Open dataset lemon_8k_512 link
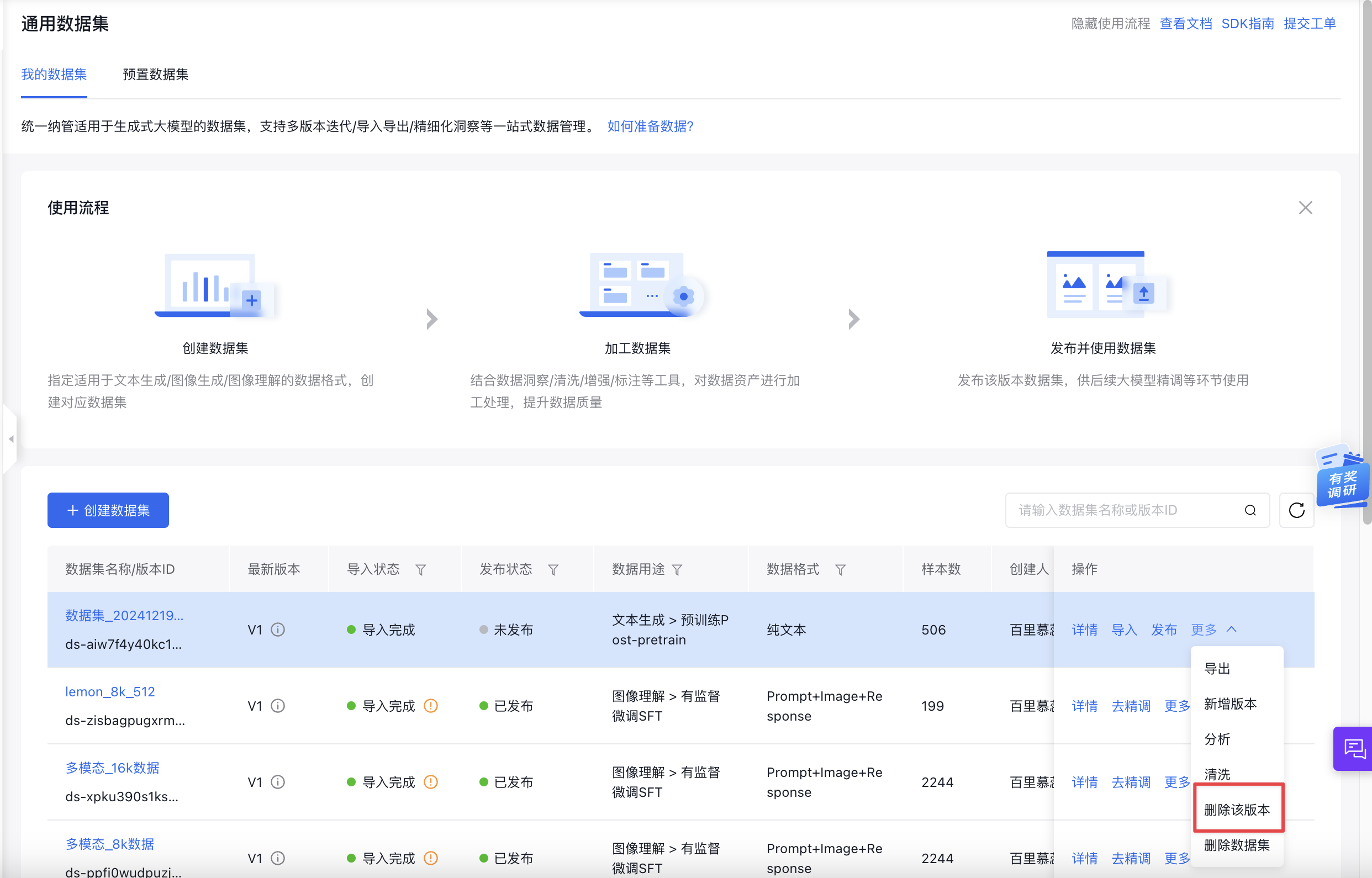The width and height of the screenshot is (1372, 878). coord(109,691)
